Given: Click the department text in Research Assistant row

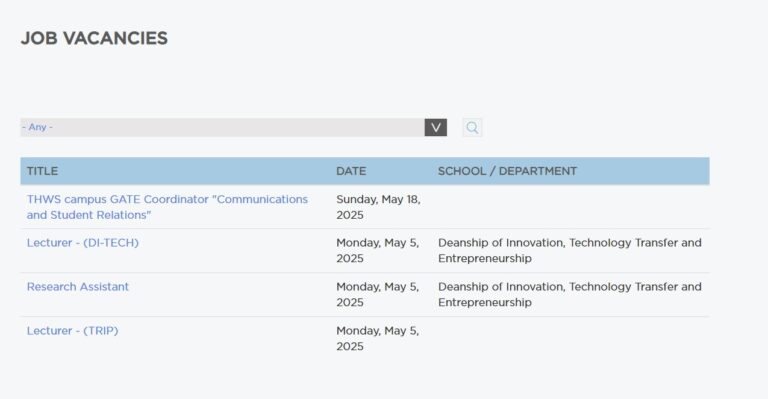Looking at the screenshot, I should click(570, 295).
